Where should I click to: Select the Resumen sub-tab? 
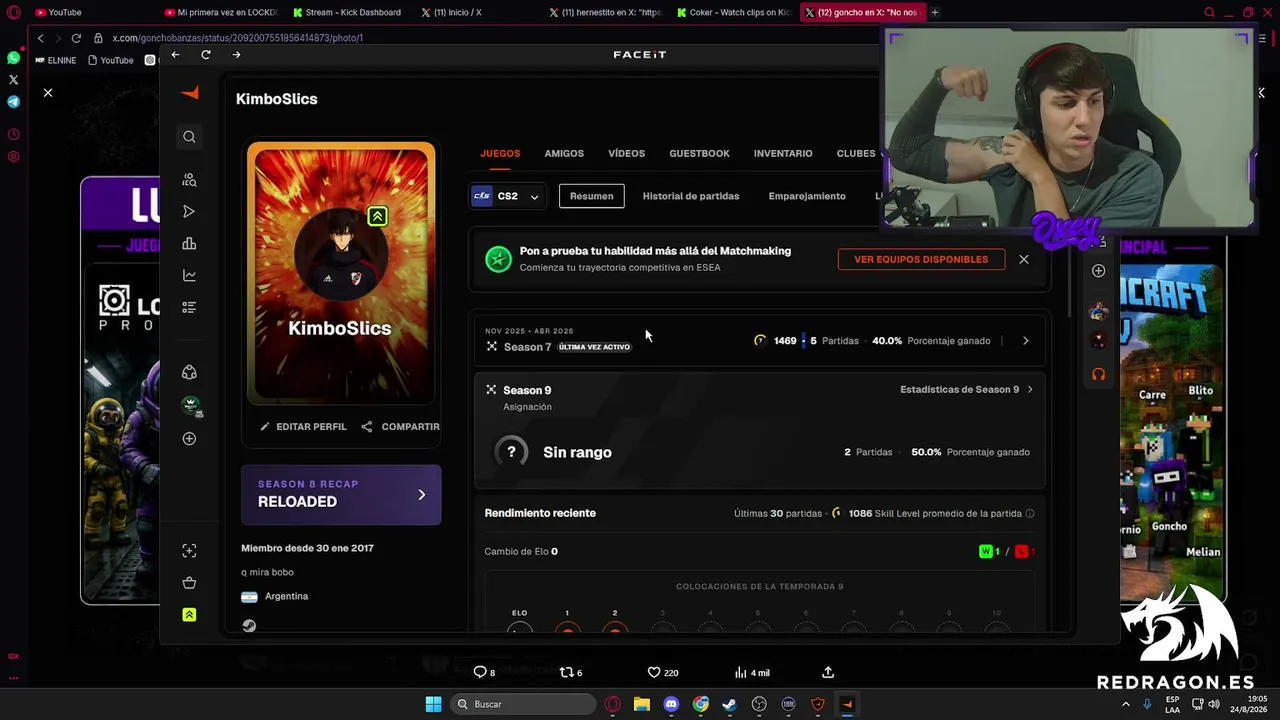coord(592,196)
